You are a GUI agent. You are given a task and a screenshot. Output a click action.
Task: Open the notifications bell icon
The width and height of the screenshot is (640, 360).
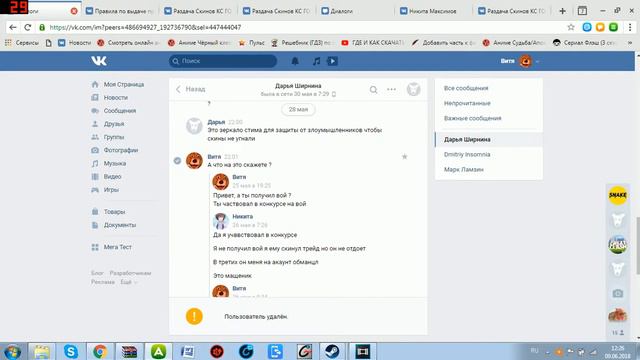coord(295,61)
